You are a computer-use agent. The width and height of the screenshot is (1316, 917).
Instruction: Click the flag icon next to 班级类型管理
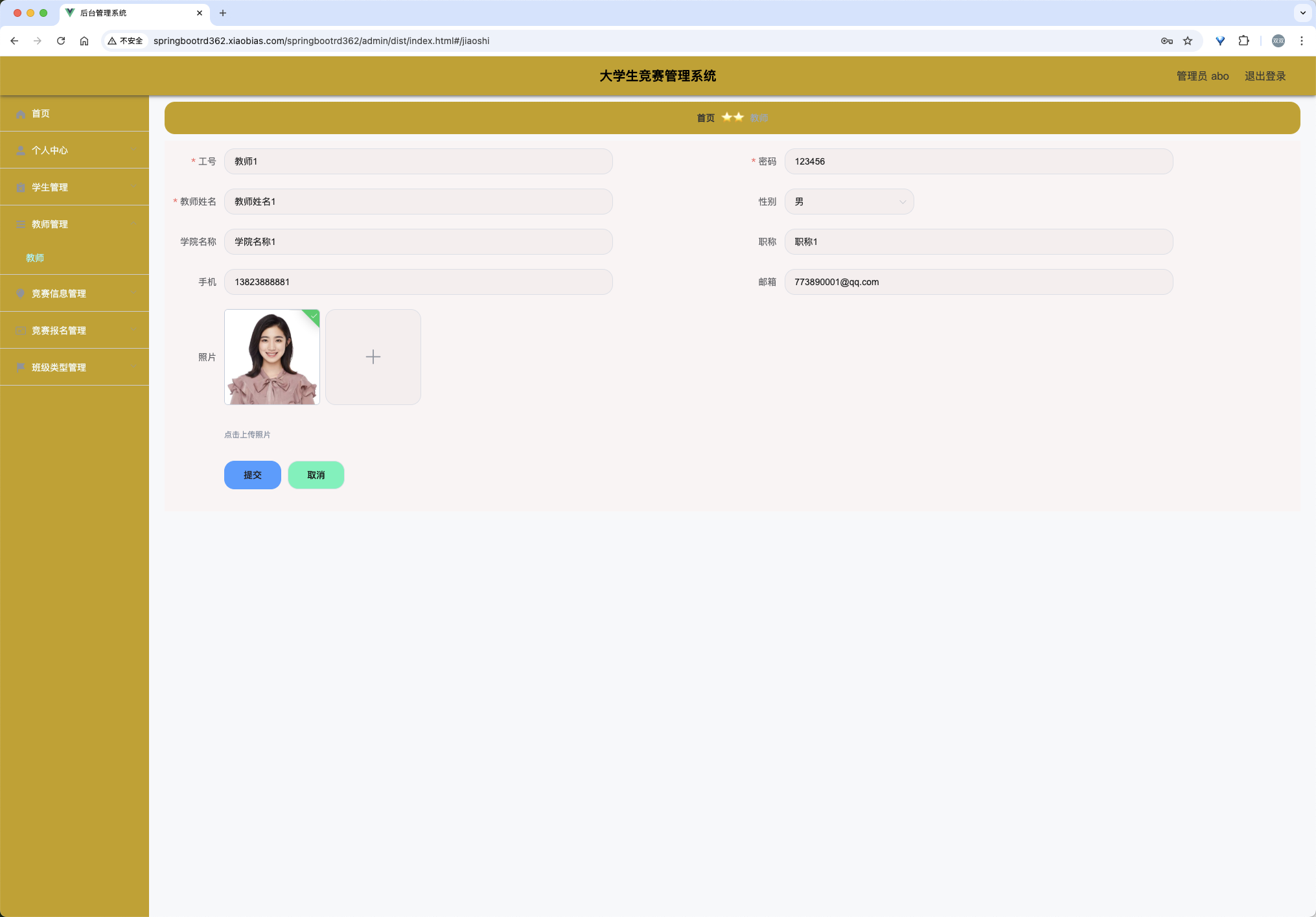pyautogui.click(x=21, y=367)
